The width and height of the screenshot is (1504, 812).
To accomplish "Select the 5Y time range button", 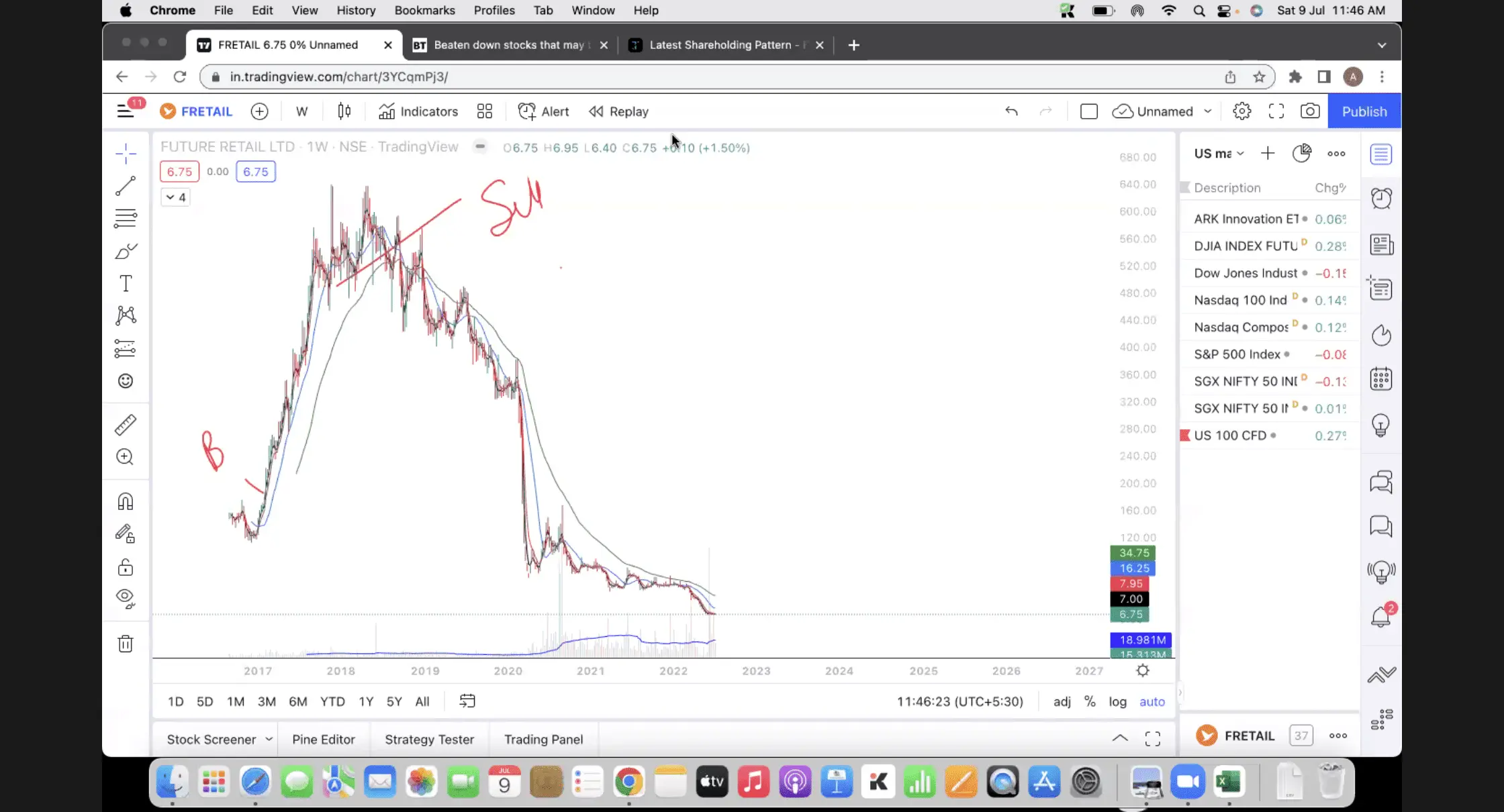I will coord(394,701).
